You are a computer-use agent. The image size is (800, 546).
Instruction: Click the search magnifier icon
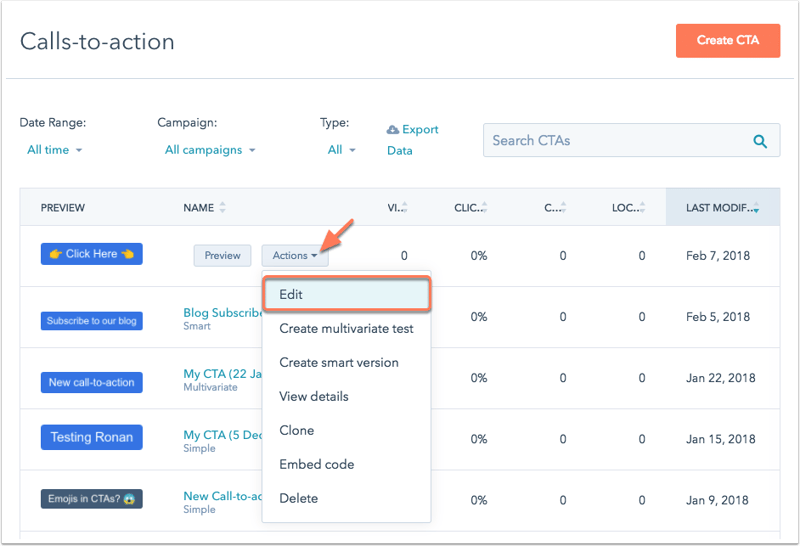[760, 141]
